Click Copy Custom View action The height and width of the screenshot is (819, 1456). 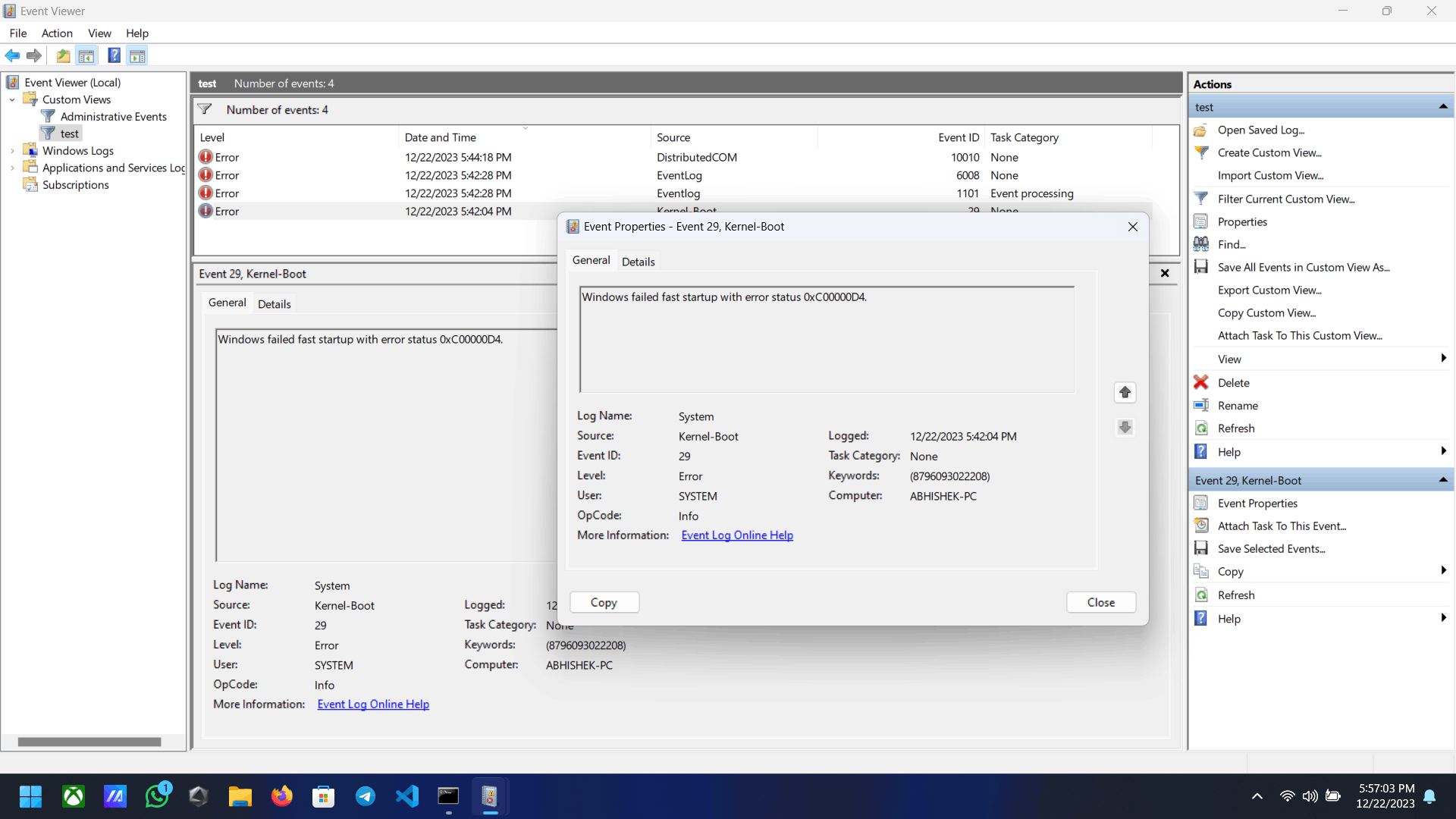point(1266,312)
